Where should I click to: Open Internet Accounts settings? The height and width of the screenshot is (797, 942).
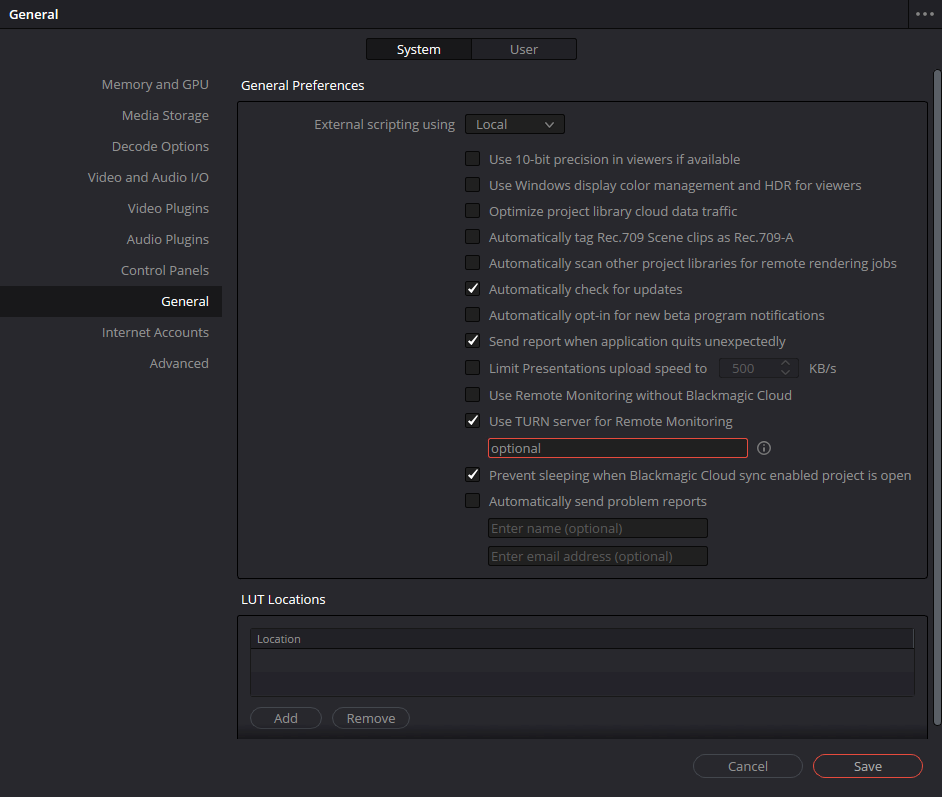tap(155, 332)
